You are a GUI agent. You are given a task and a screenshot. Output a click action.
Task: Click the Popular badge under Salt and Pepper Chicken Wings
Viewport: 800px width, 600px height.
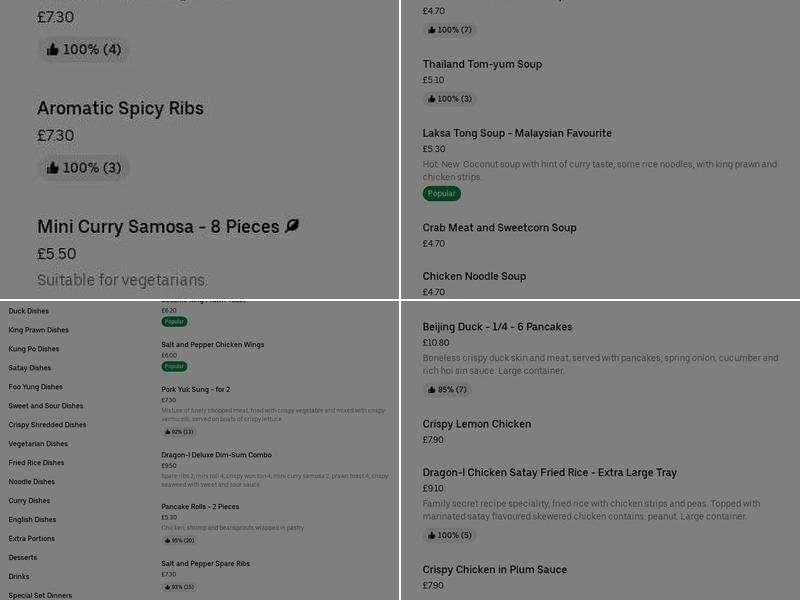point(174,367)
